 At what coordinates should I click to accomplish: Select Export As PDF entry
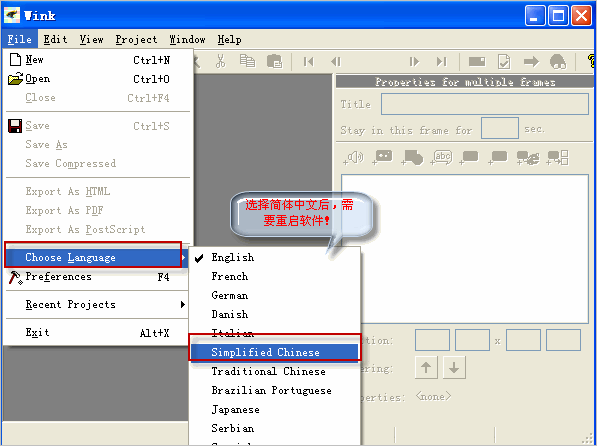tap(97, 210)
